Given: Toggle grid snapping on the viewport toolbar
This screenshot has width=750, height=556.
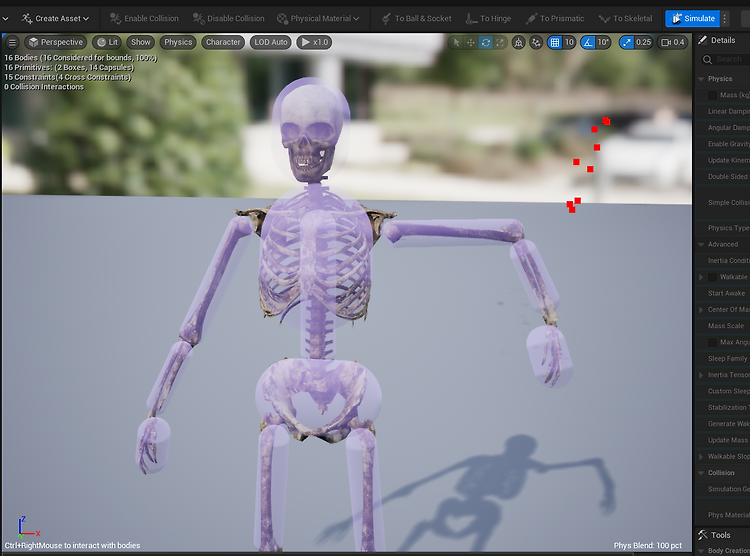Looking at the screenshot, I should coord(555,43).
